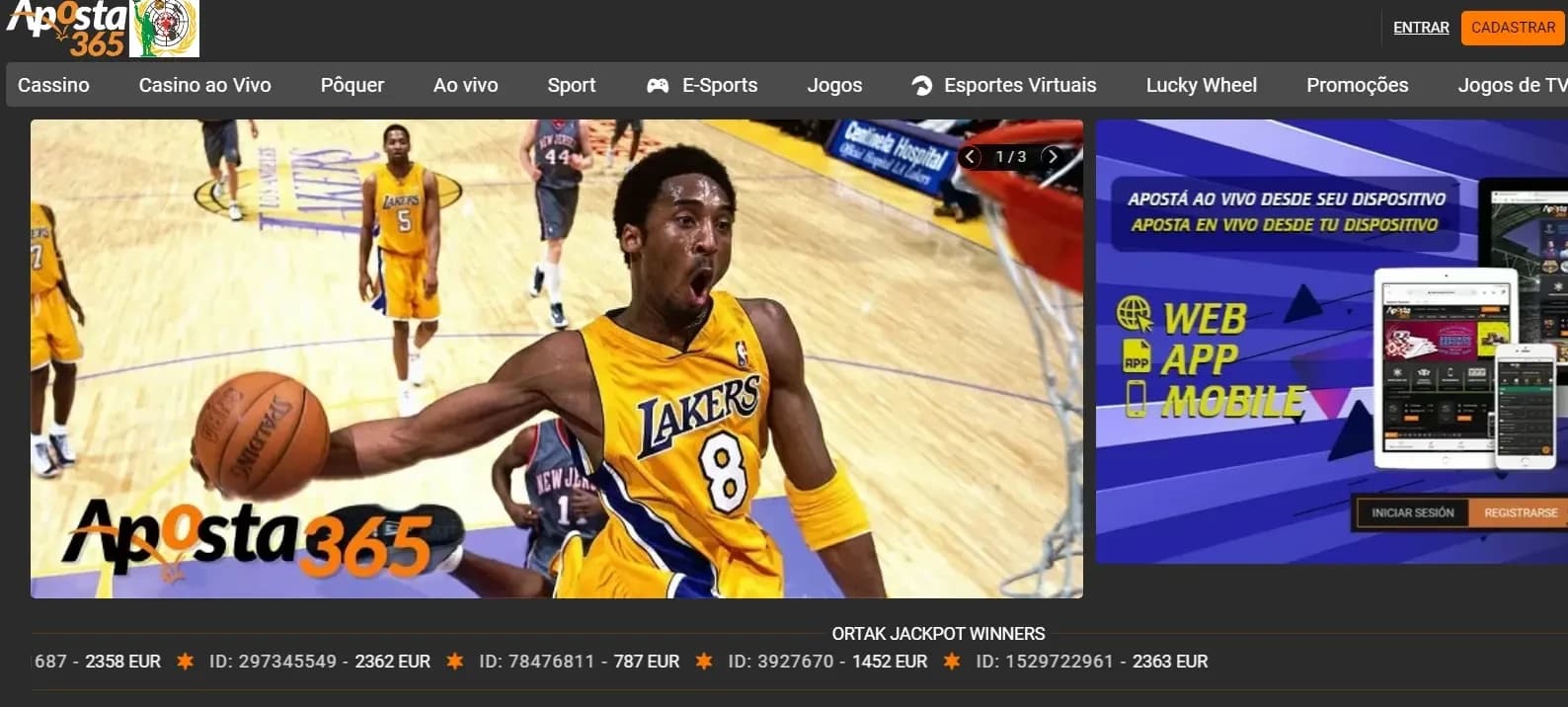The image size is (1568, 707).
Task: Open the Jogos de TV menu item
Action: 1512,85
